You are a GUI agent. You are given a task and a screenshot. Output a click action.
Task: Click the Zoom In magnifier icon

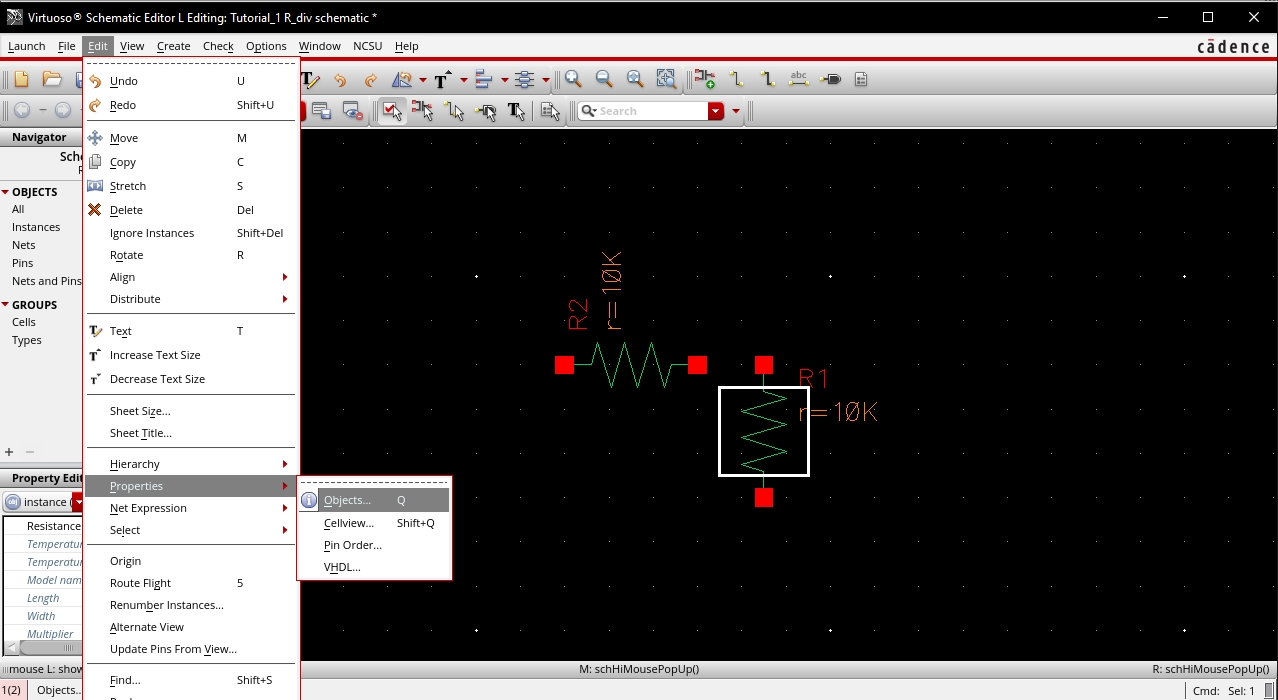click(573, 80)
